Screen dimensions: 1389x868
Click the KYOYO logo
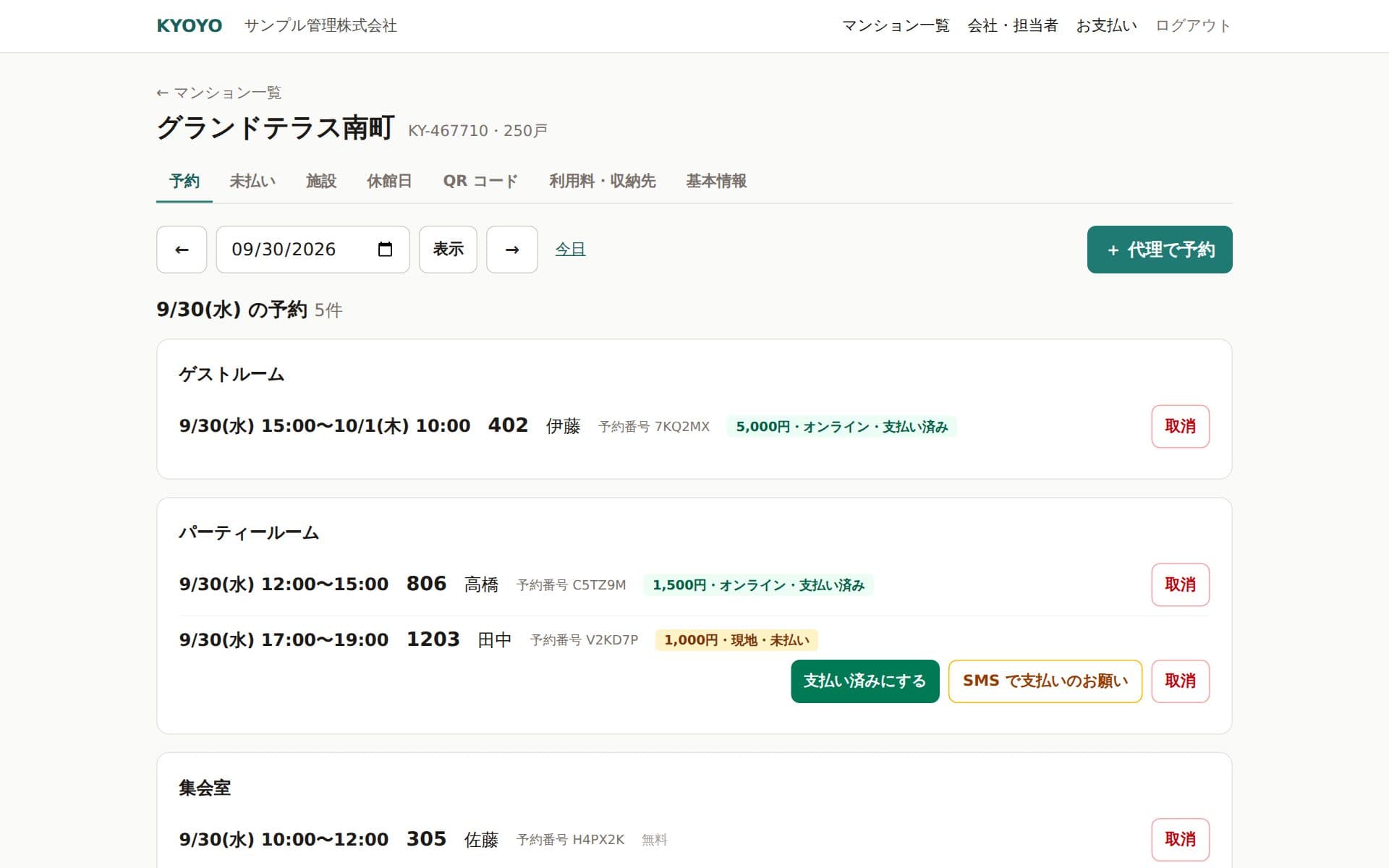[x=190, y=26]
